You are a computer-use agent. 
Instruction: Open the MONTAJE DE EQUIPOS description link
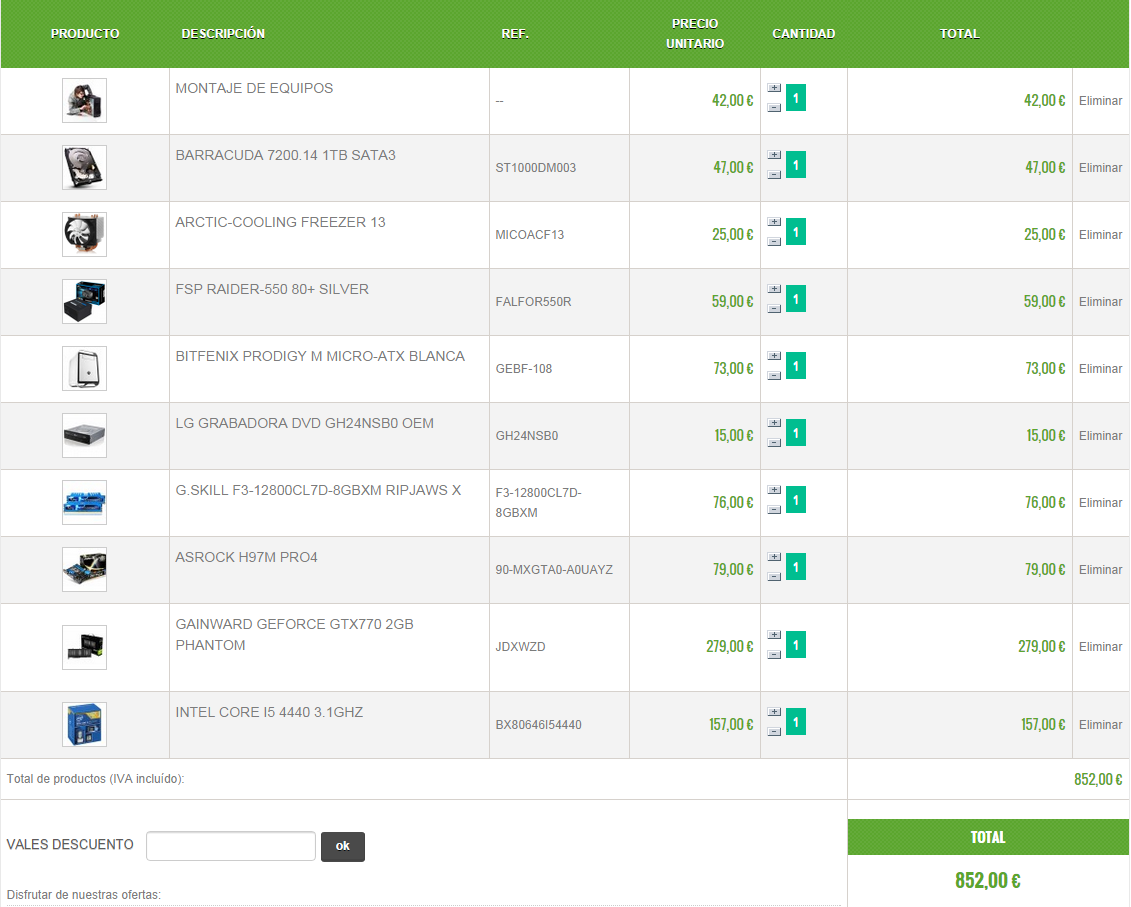254,89
